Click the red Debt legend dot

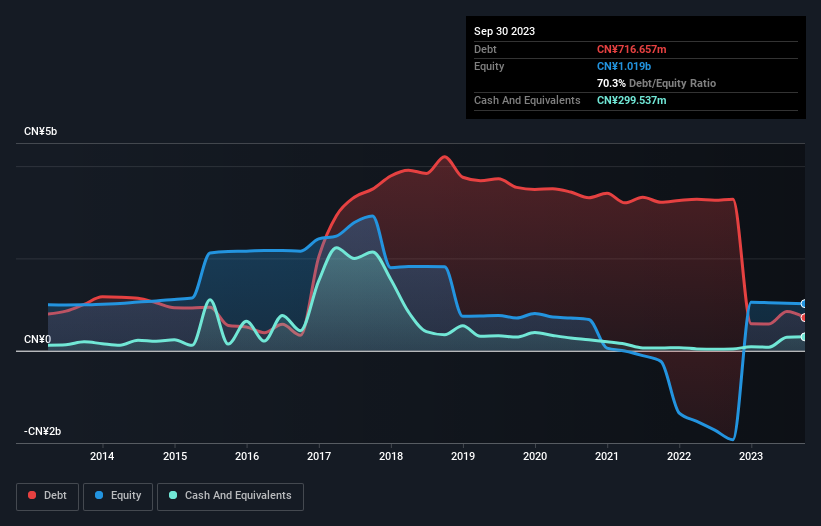32,495
